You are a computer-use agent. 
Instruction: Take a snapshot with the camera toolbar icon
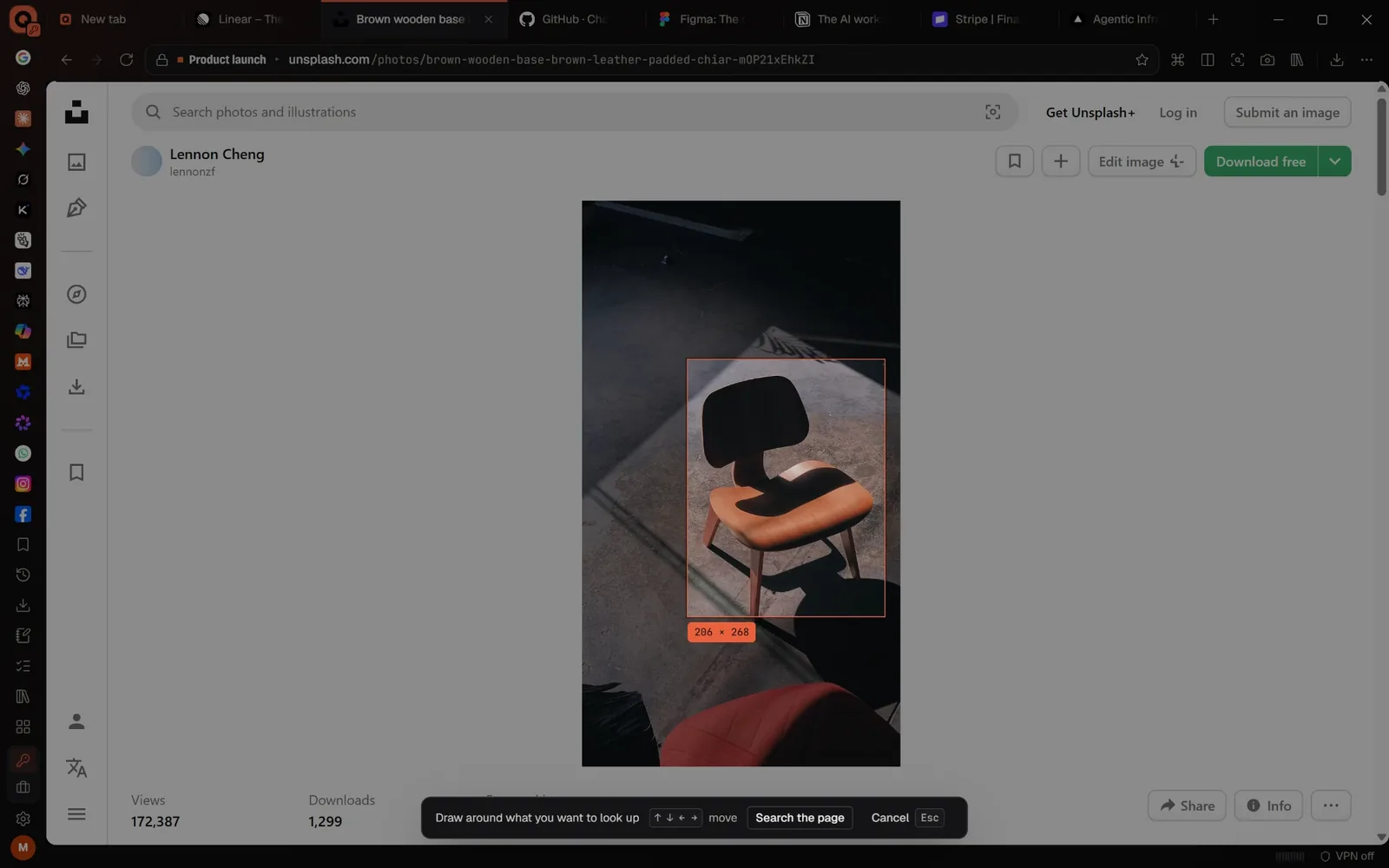coord(1267,60)
